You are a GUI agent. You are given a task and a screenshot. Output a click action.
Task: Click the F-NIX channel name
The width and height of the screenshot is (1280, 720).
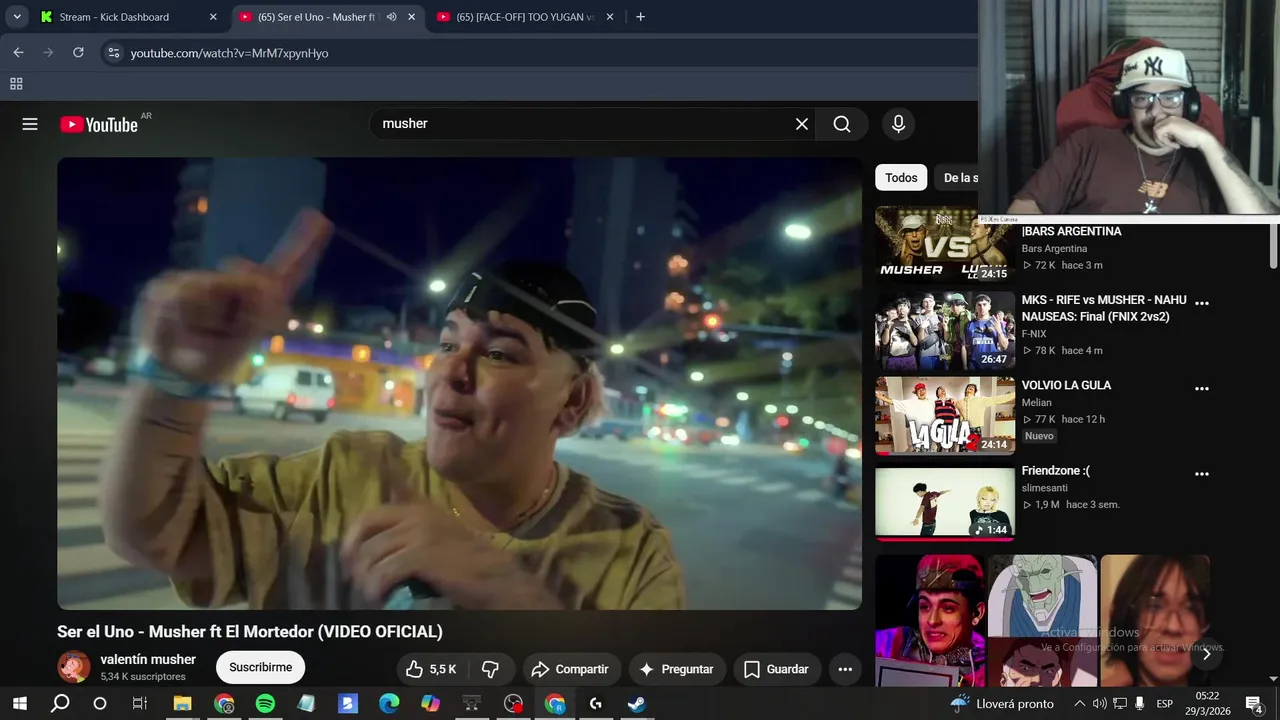pos(1034,334)
